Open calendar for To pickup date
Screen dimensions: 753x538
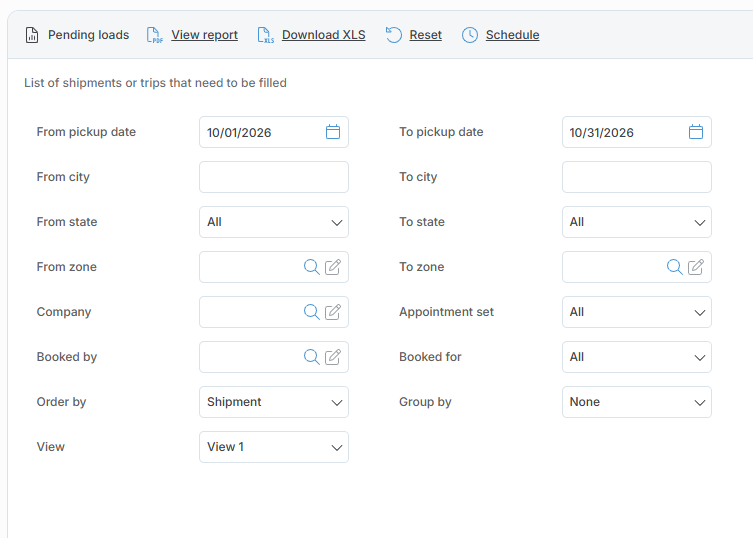click(696, 132)
